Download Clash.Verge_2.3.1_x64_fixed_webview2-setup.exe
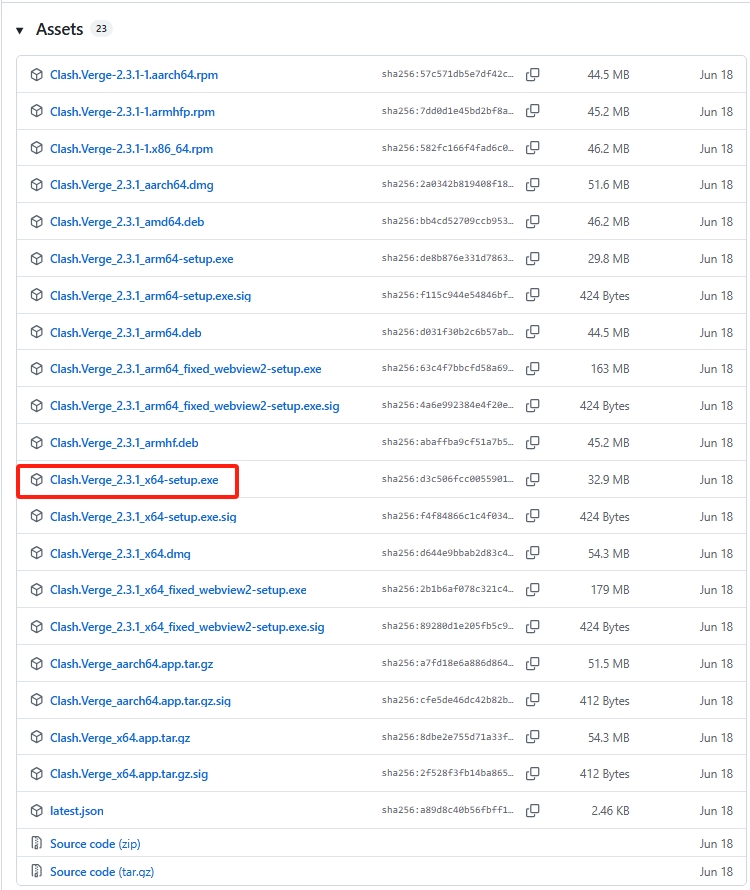Image resolution: width=750 pixels, height=890 pixels. tap(178, 590)
